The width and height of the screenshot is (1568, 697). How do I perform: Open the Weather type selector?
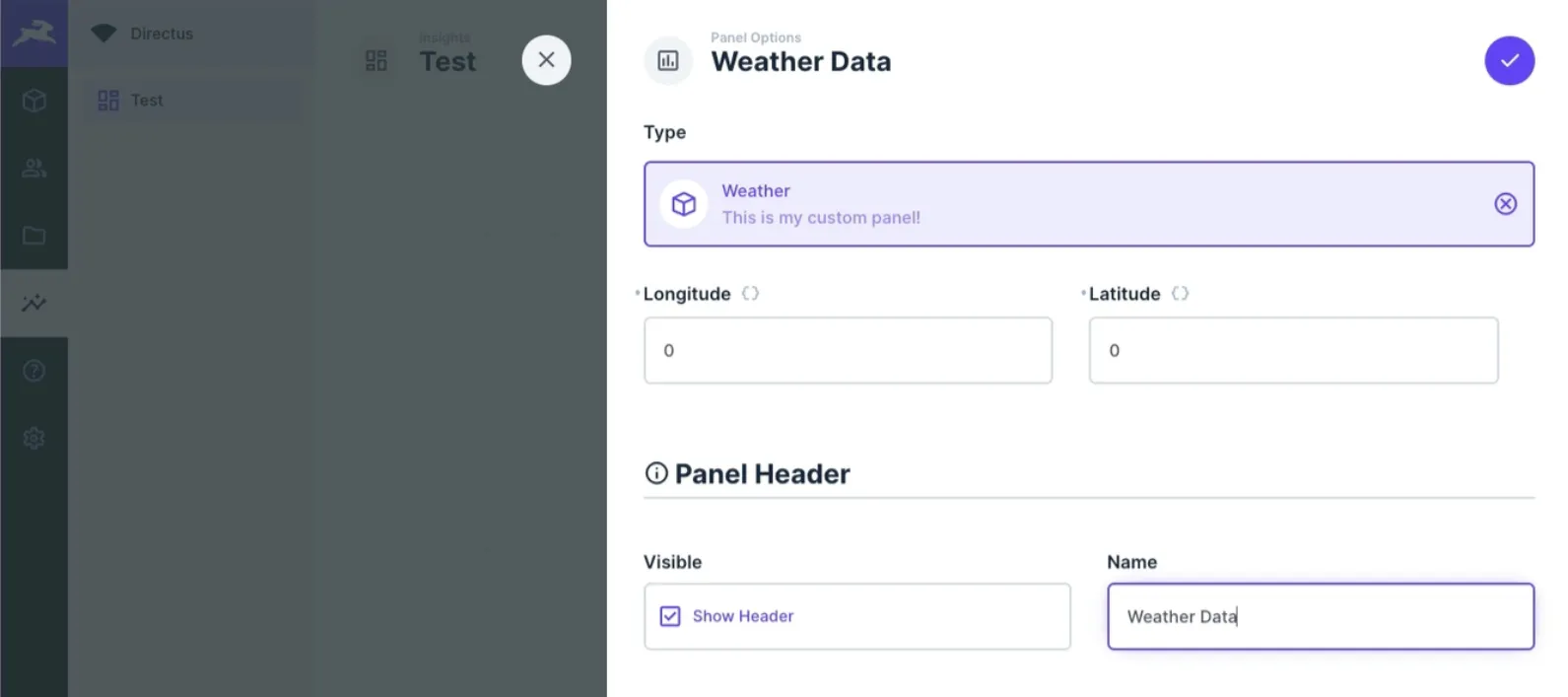[x=986, y=204]
